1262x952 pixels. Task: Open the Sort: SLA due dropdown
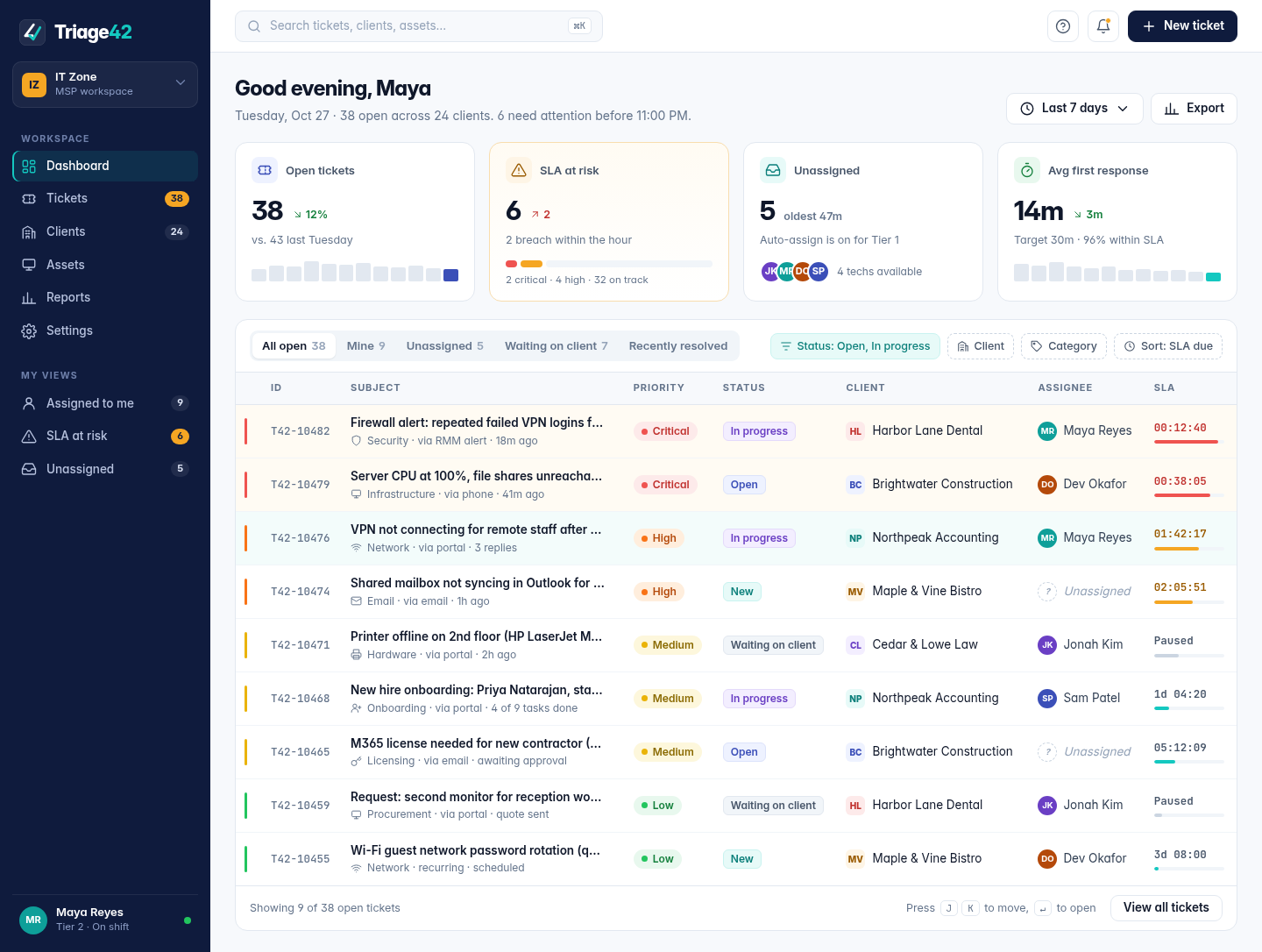tap(1168, 346)
